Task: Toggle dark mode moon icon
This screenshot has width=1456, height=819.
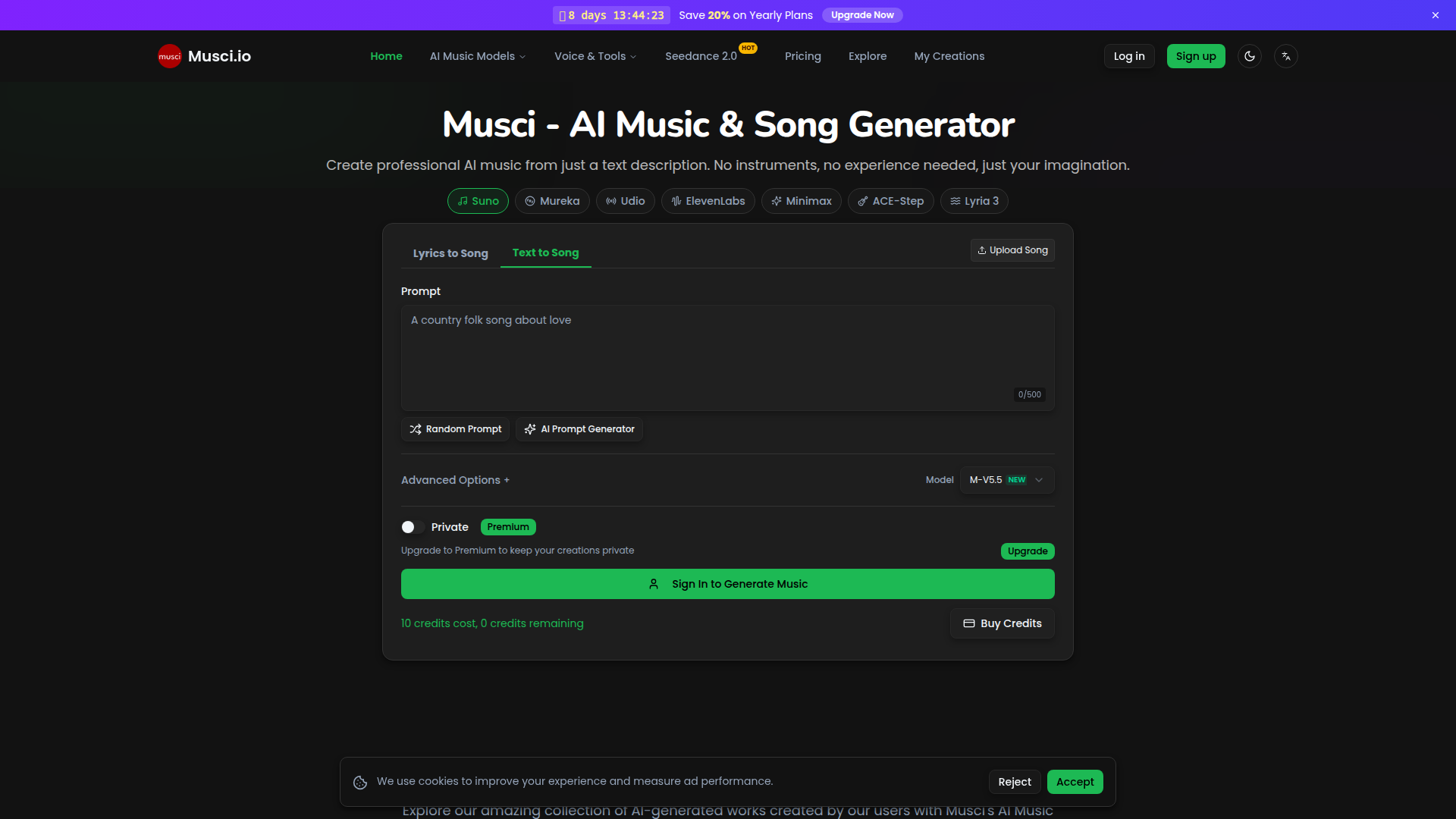Action: 1250,56
